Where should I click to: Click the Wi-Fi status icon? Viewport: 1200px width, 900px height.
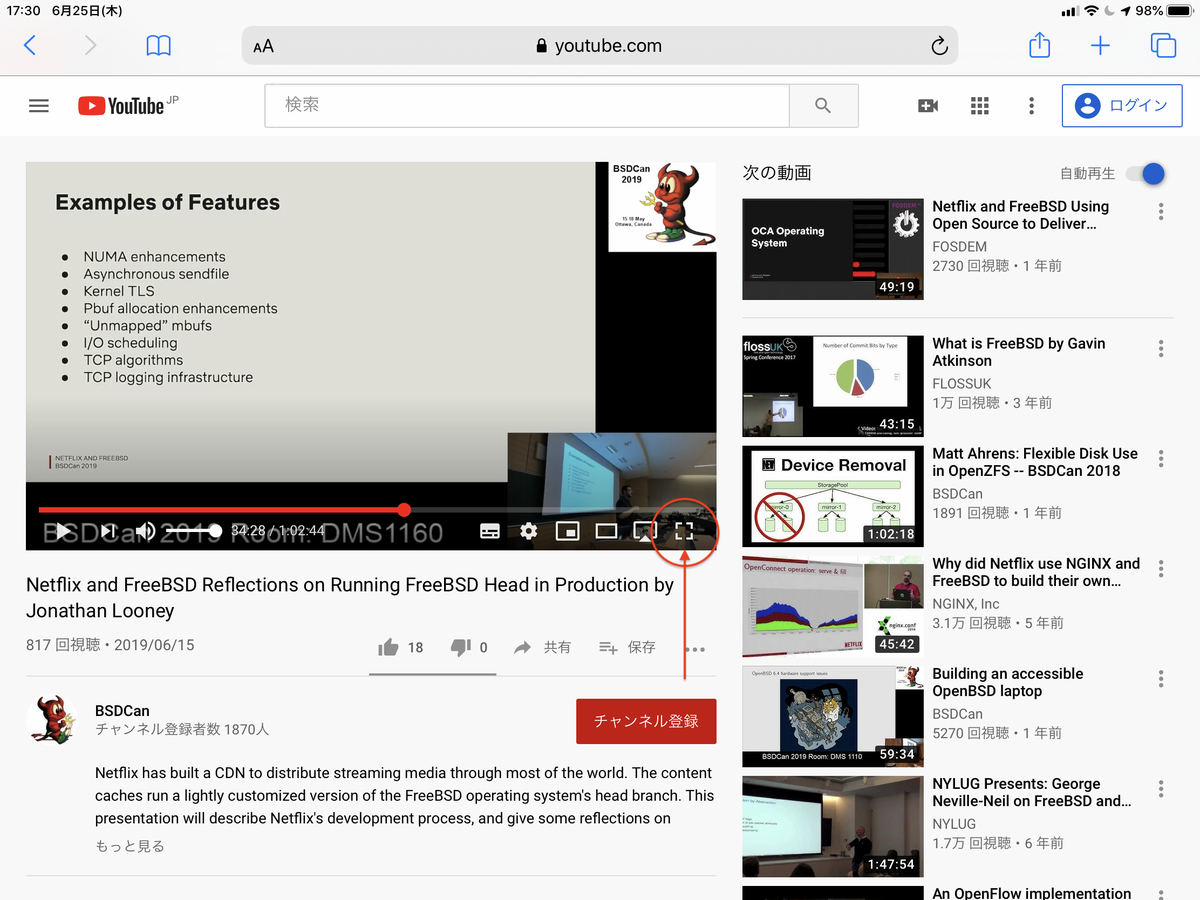point(1092,11)
